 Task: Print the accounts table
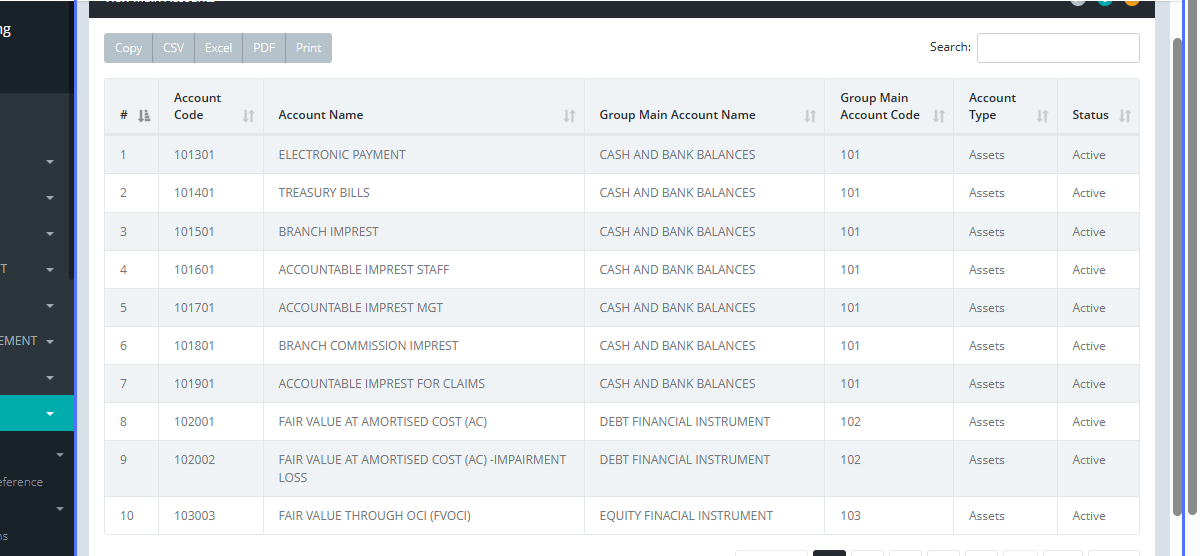(x=309, y=48)
